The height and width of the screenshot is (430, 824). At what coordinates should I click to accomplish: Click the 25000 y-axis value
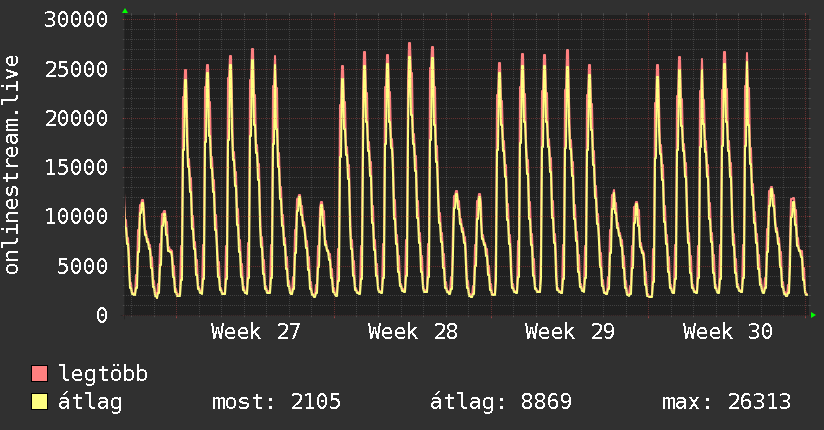pyautogui.click(x=76, y=69)
